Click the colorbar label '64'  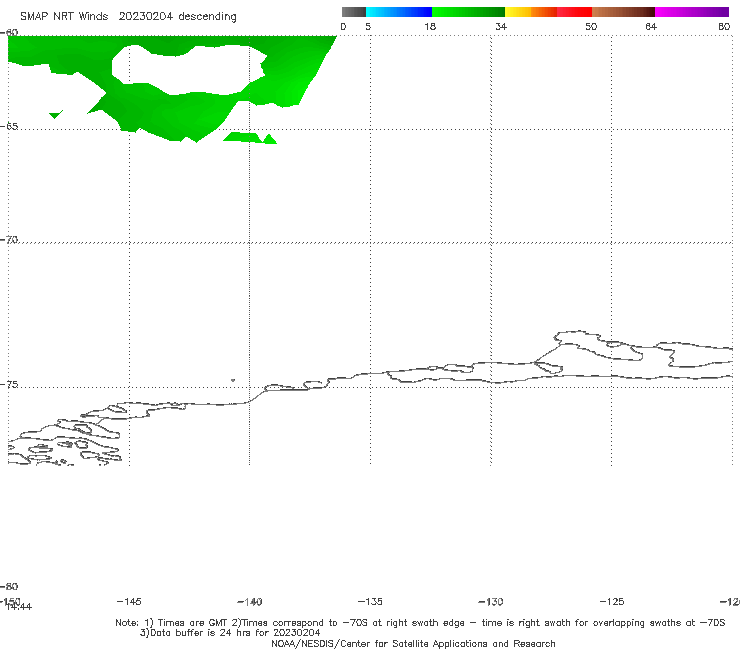(651, 26)
